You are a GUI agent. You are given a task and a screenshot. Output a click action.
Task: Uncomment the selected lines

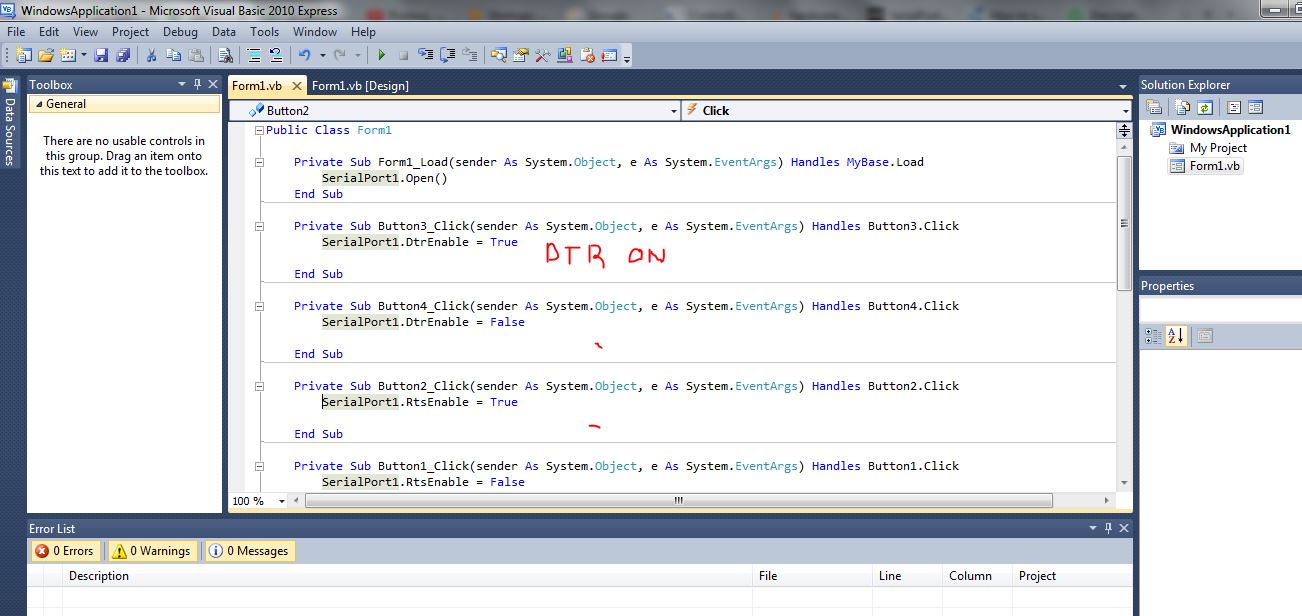pyautogui.click(x=275, y=56)
